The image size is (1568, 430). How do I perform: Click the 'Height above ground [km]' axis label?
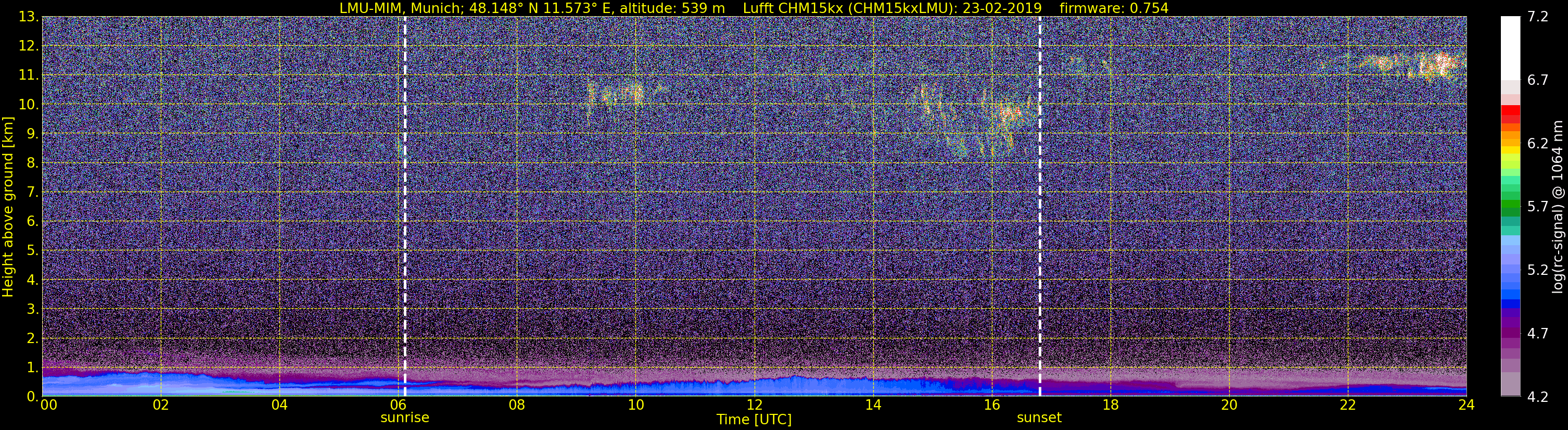tap(8, 207)
